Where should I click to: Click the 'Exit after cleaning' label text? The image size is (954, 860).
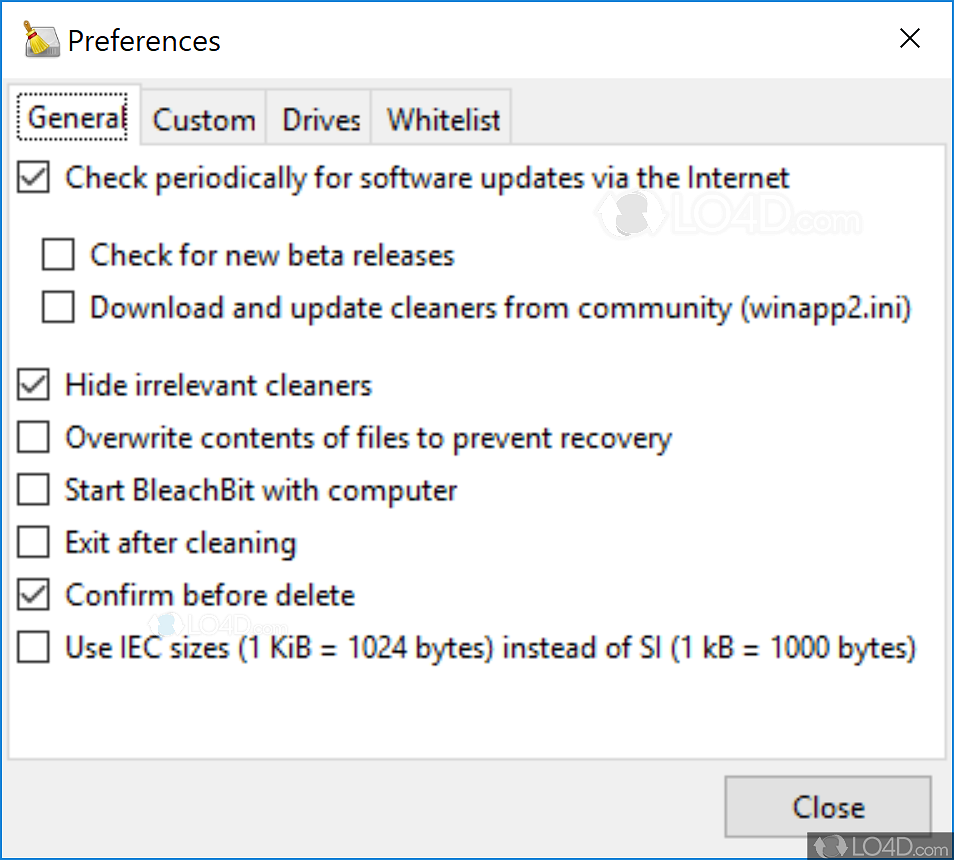click(x=180, y=542)
